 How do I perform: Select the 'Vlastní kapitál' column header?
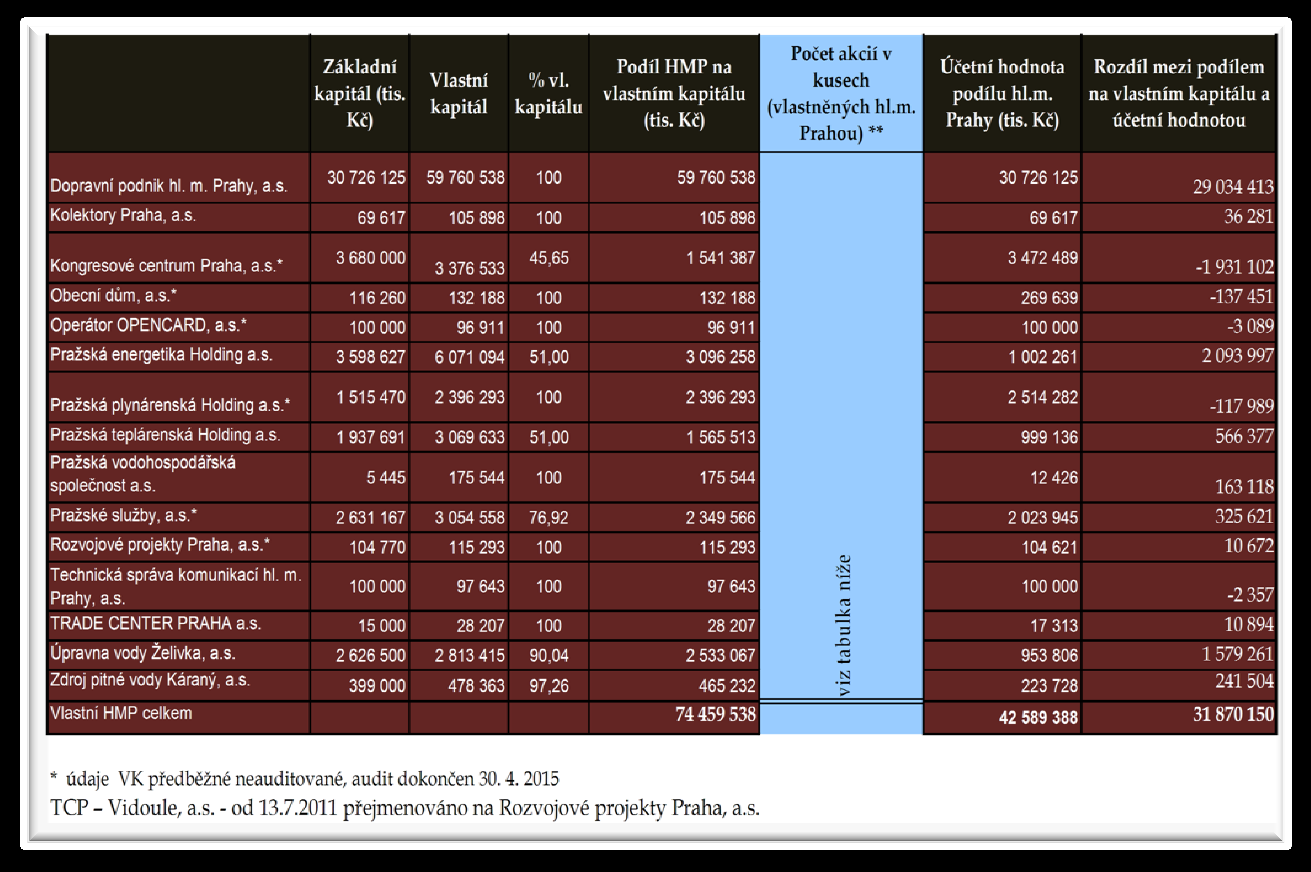click(x=459, y=96)
